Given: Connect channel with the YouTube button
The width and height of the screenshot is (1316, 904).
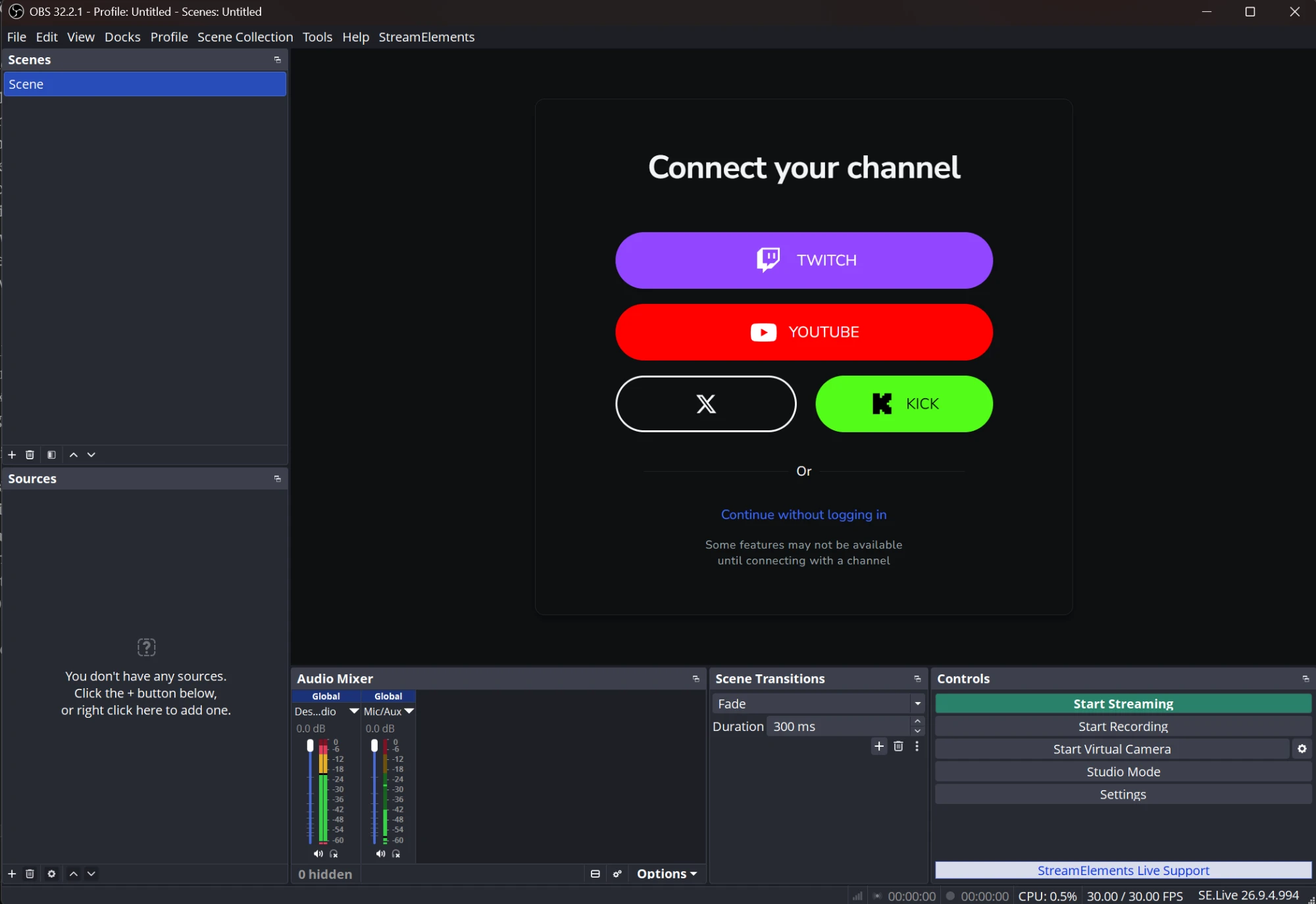Looking at the screenshot, I should click(x=804, y=332).
